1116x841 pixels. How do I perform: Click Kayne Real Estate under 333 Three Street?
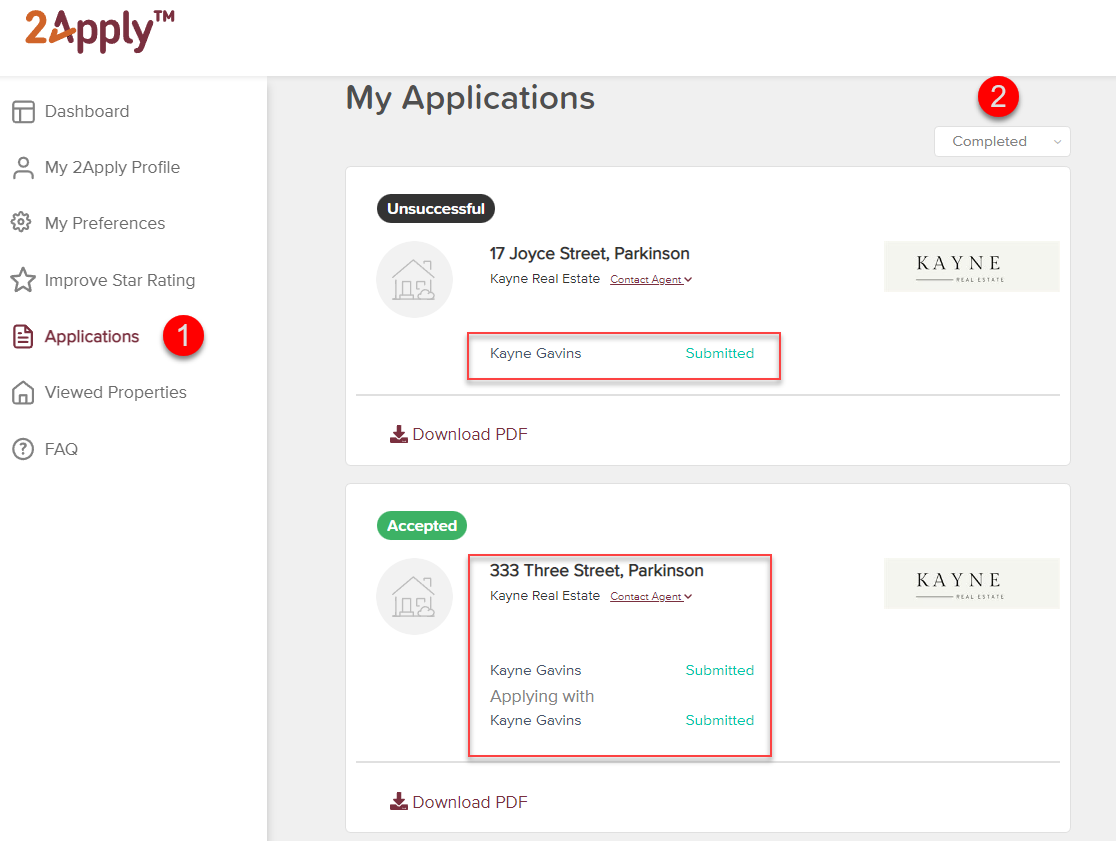pyautogui.click(x=544, y=596)
